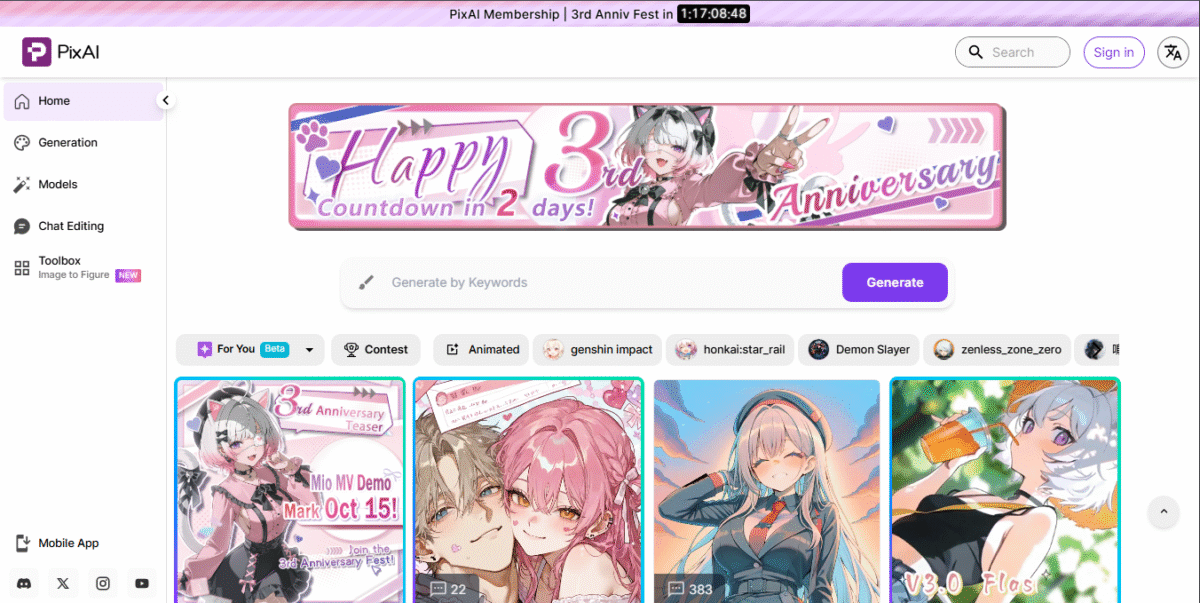
Task: Click the Mobile App download icon
Action: [23, 543]
